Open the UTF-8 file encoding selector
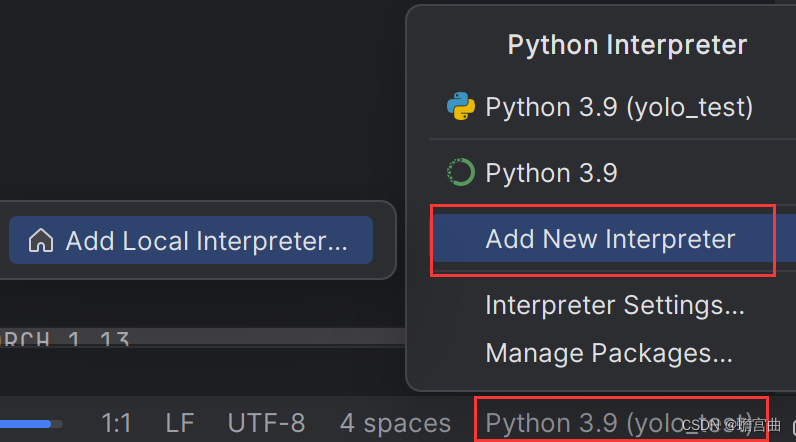The height and width of the screenshot is (442, 796). 266,423
